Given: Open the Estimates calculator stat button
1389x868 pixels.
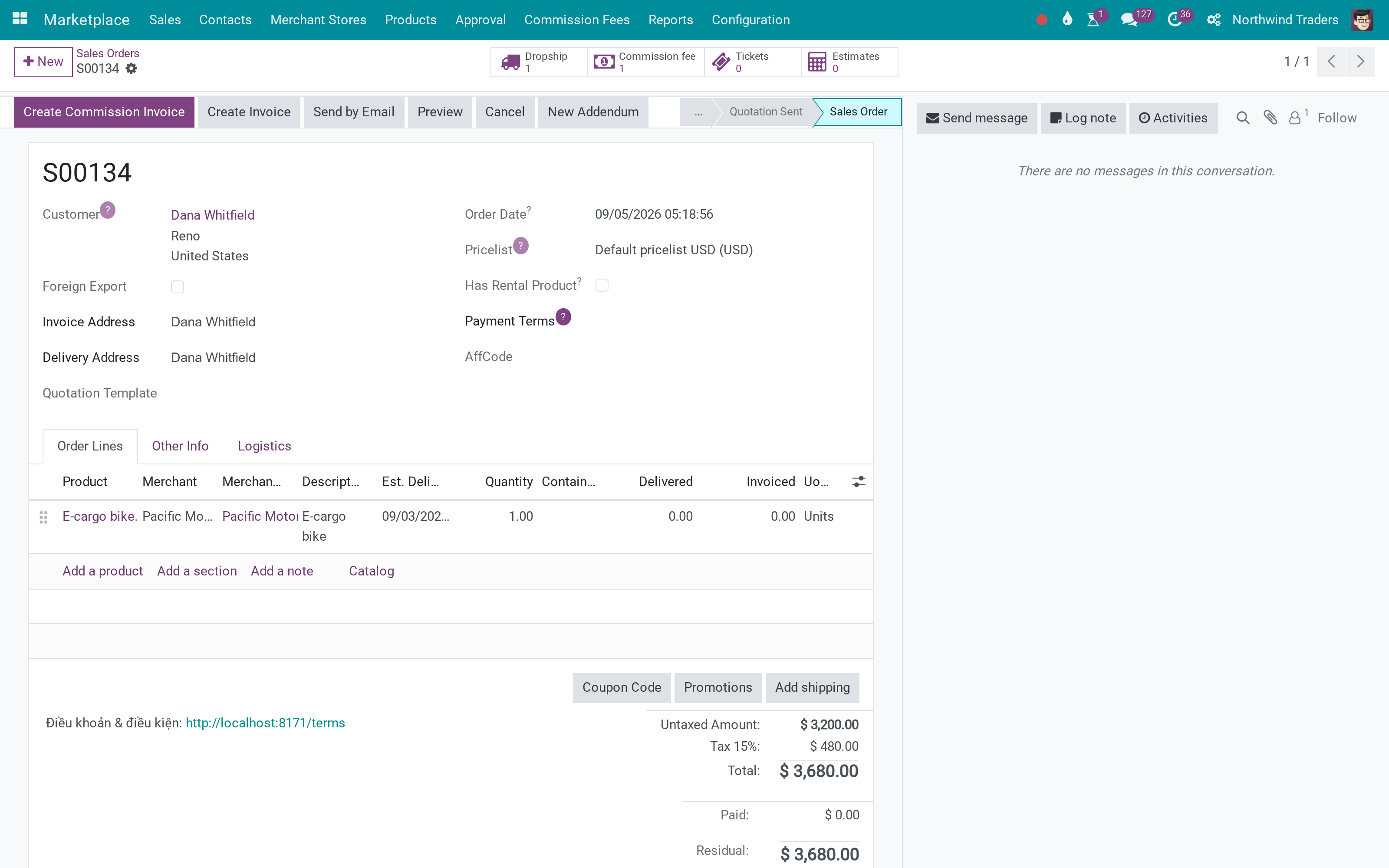Looking at the screenshot, I should pos(849,62).
